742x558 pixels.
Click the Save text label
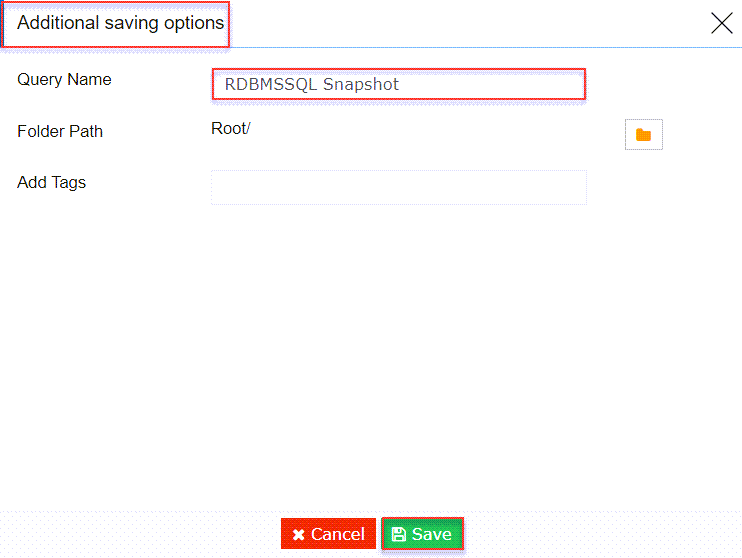click(x=432, y=534)
